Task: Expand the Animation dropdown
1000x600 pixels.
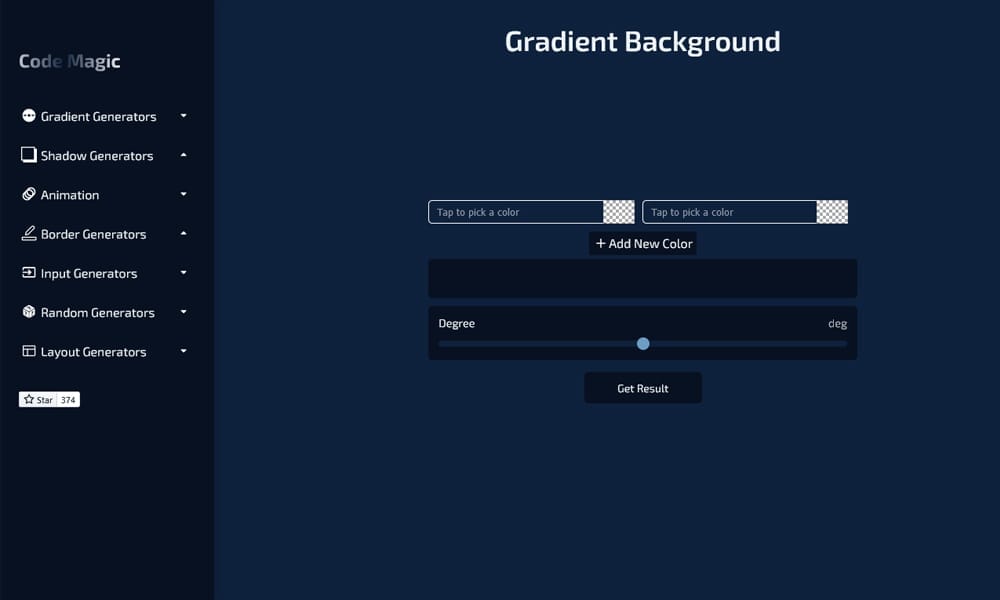Action: coord(182,194)
